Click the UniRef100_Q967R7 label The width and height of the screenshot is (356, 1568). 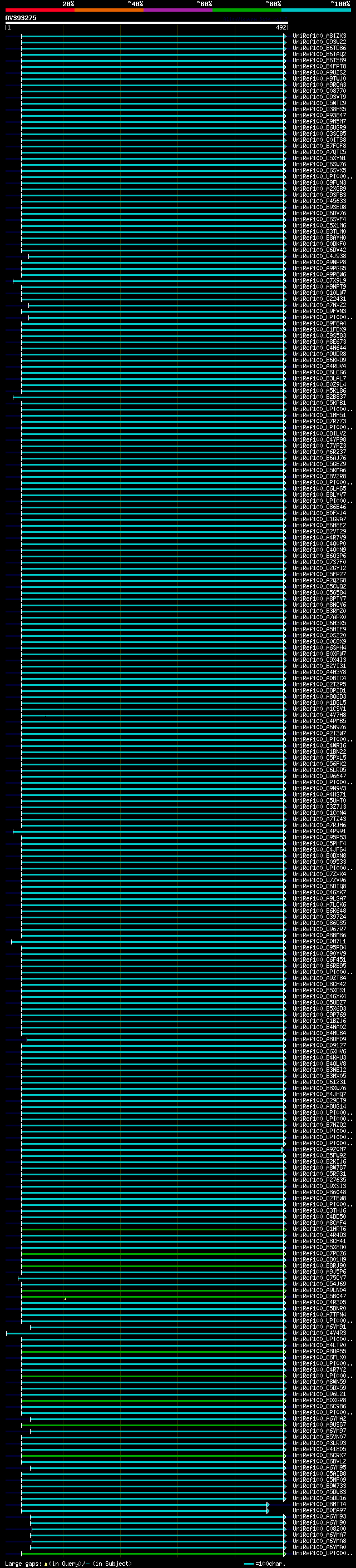click(319, 929)
